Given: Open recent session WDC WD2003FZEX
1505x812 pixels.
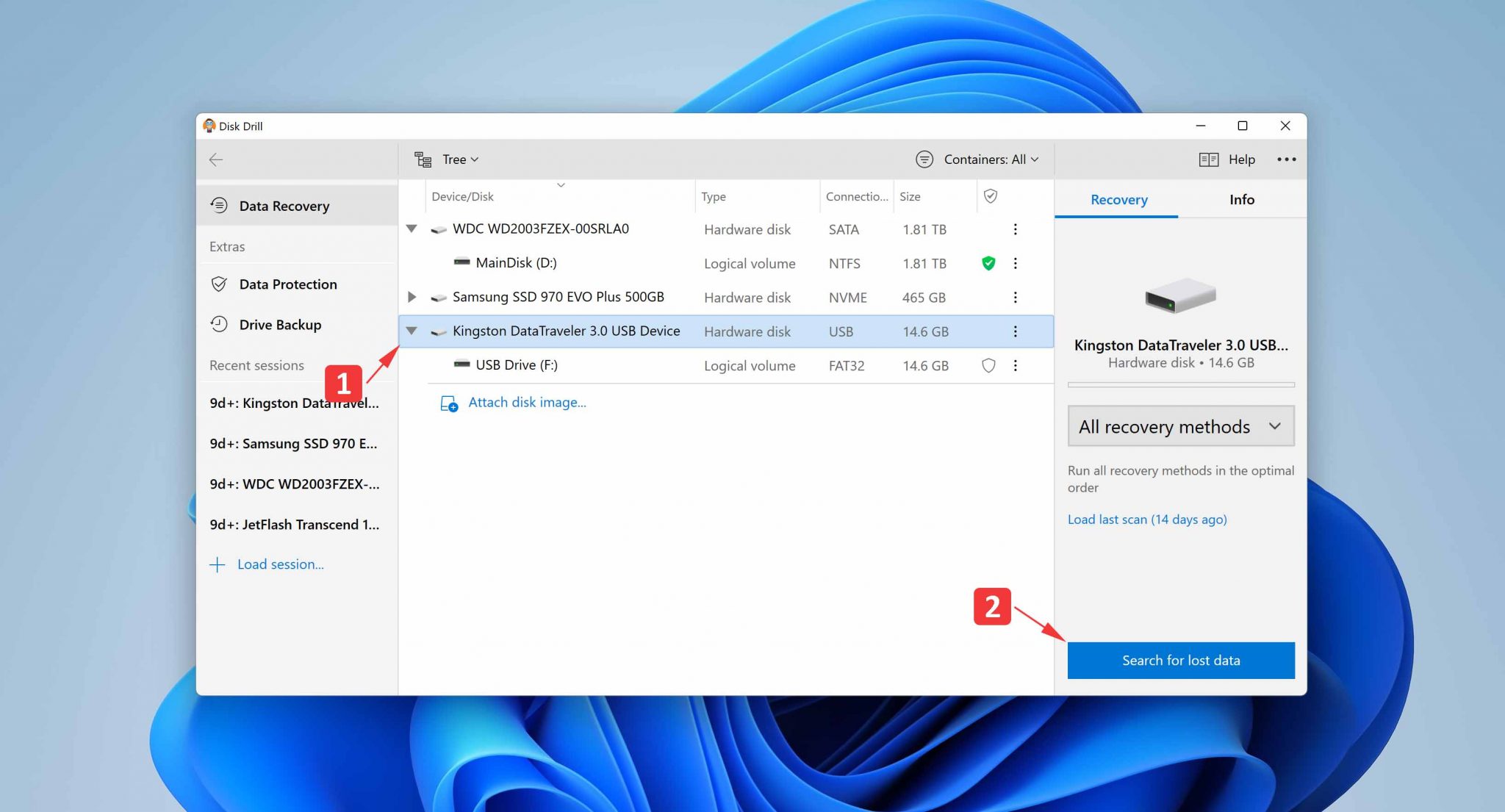Looking at the screenshot, I should [295, 484].
